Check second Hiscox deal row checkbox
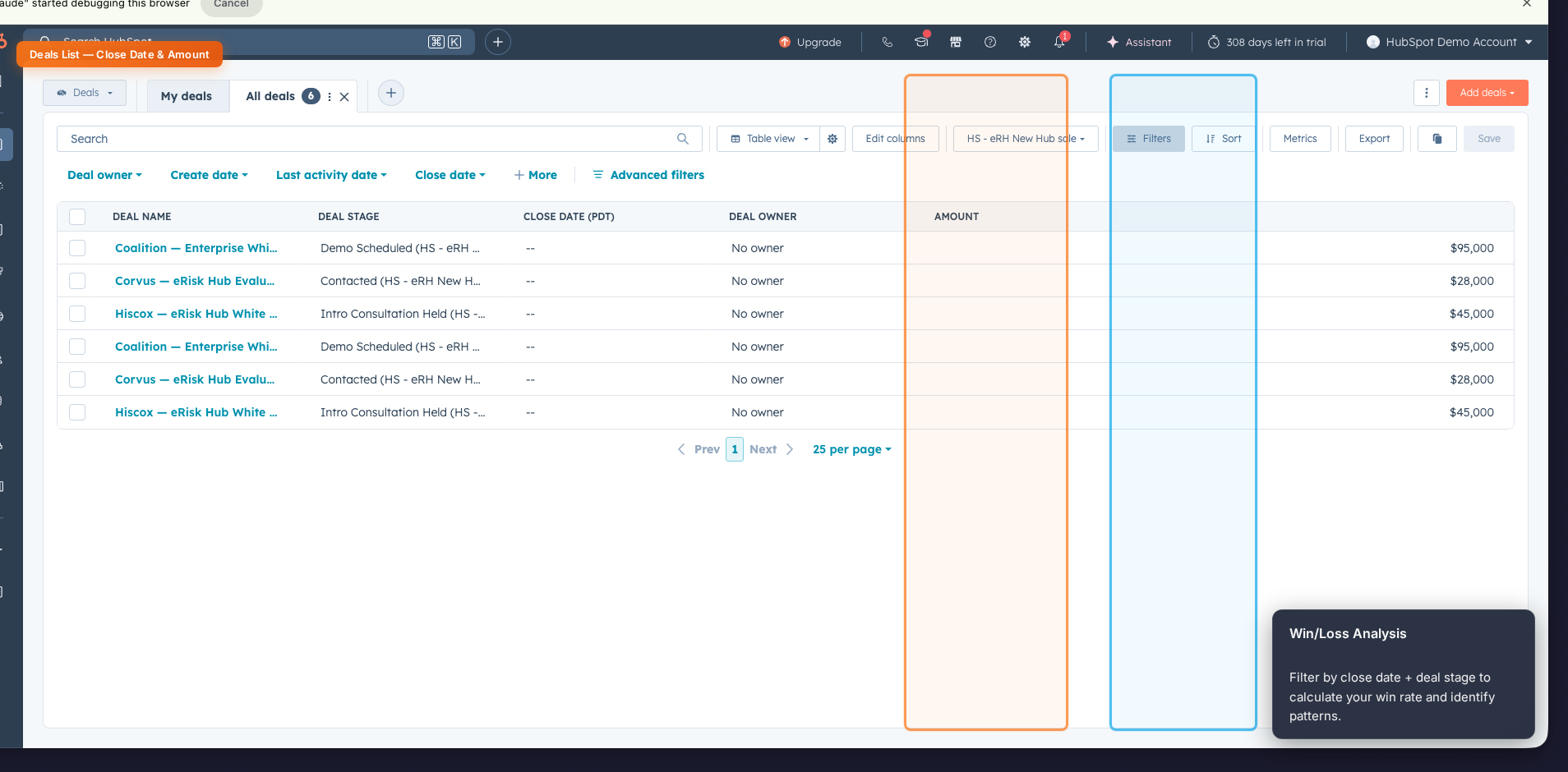The height and width of the screenshot is (772, 1568). pos(77,412)
